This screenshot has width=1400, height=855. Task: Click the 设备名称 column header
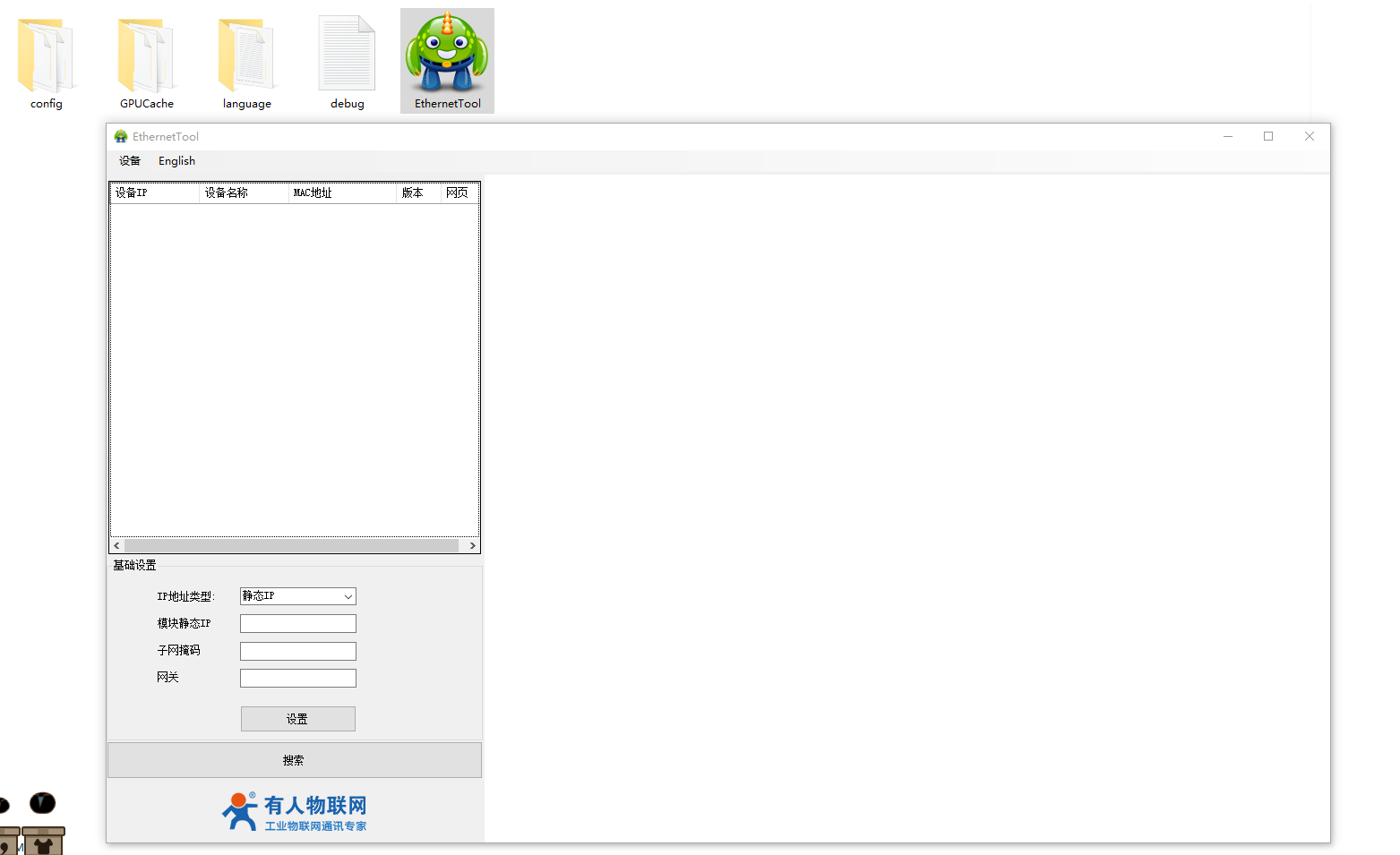point(244,193)
